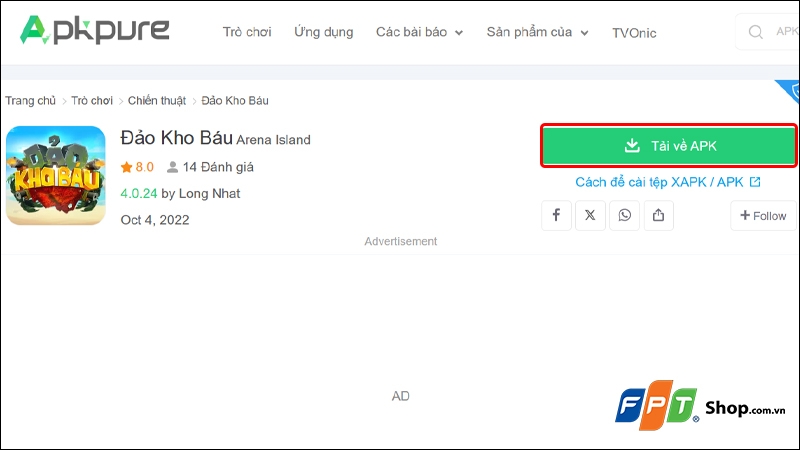Screen dimensions: 800x450
Task: Share on Facebook
Action: tap(556, 215)
